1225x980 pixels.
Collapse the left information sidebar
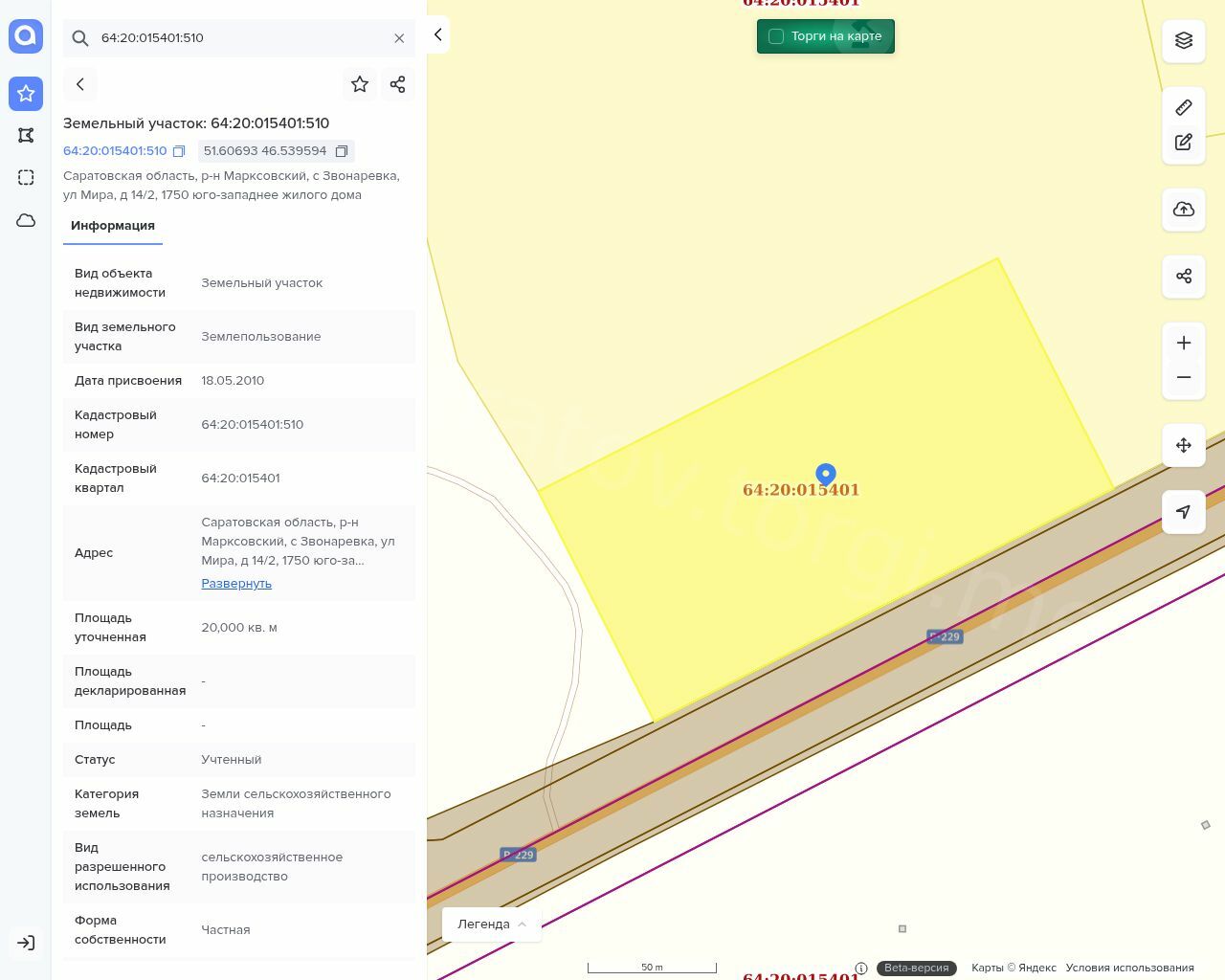tap(437, 34)
